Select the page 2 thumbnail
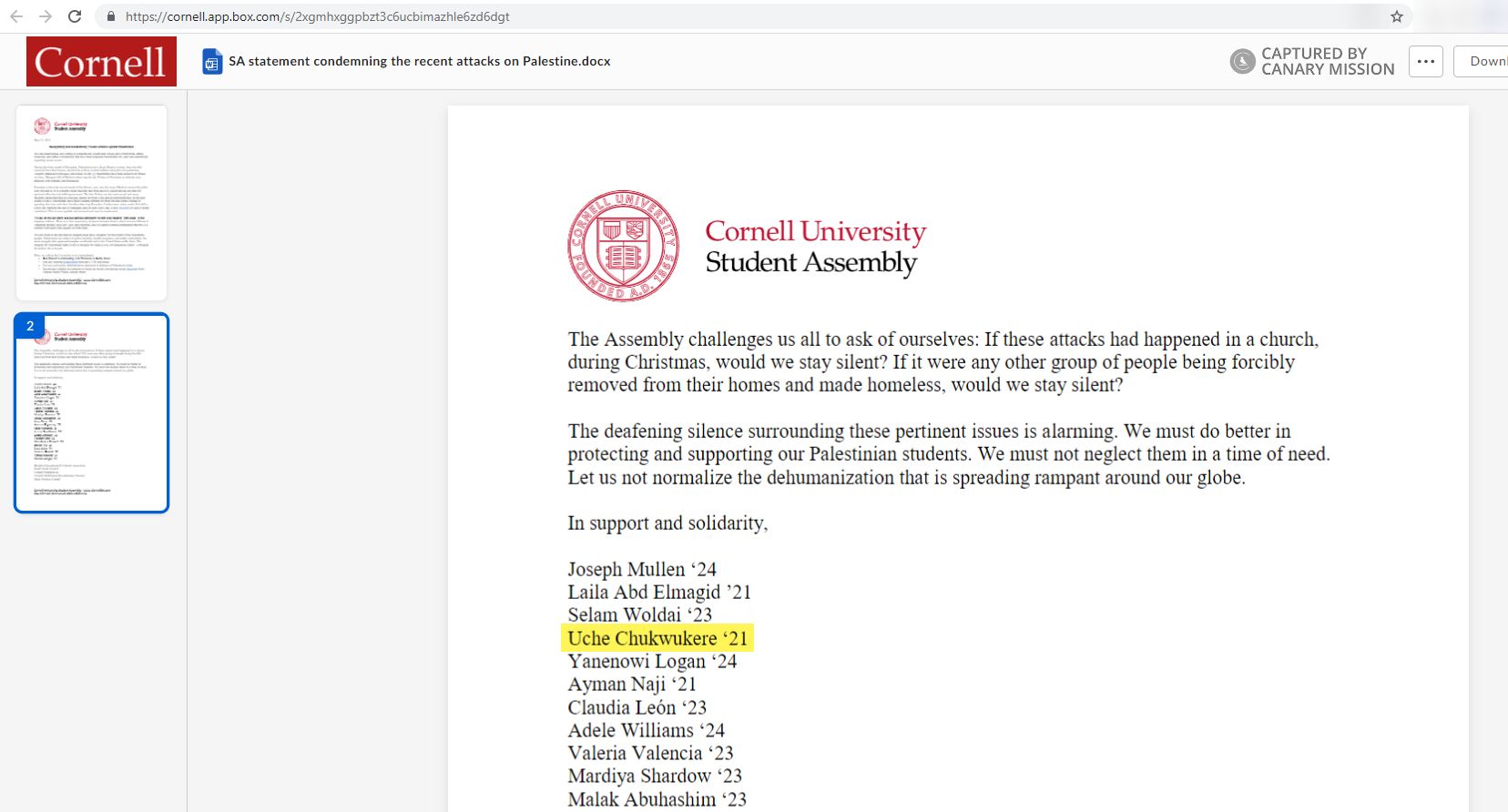The image size is (1508, 812). coord(91,412)
